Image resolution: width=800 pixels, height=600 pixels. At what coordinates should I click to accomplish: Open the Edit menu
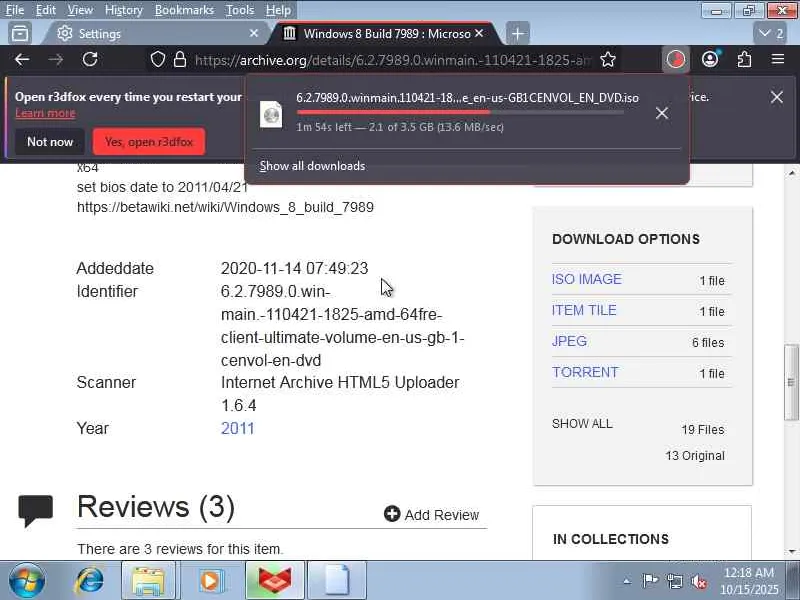pos(46,10)
